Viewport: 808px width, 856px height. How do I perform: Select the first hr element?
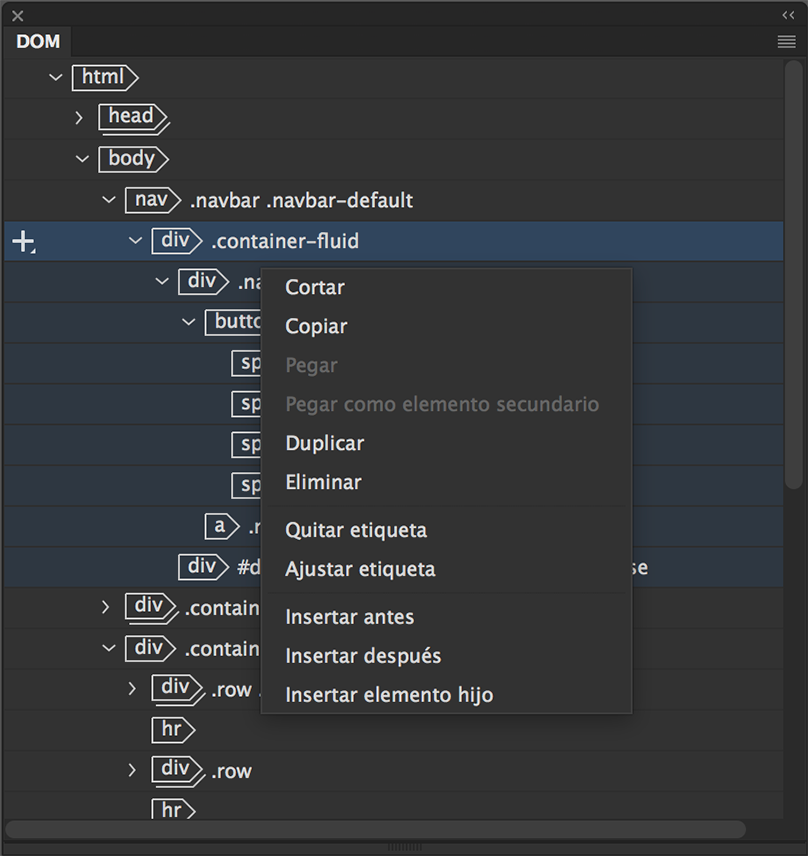coord(172,730)
